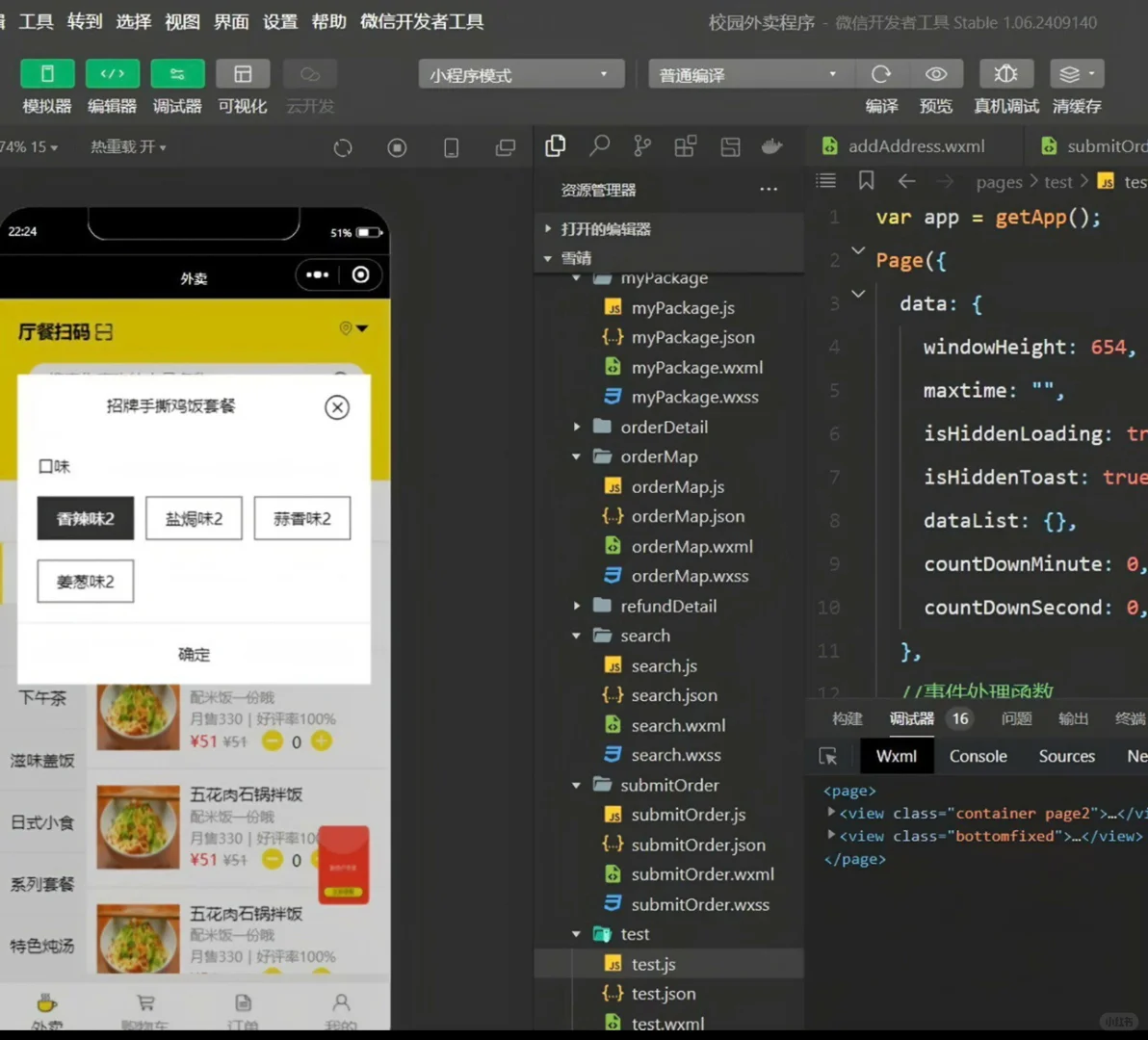Image resolution: width=1148 pixels, height=1040 pixels.
Task: Open the clear cache layers dropdown
Action: click(1077, 74)
